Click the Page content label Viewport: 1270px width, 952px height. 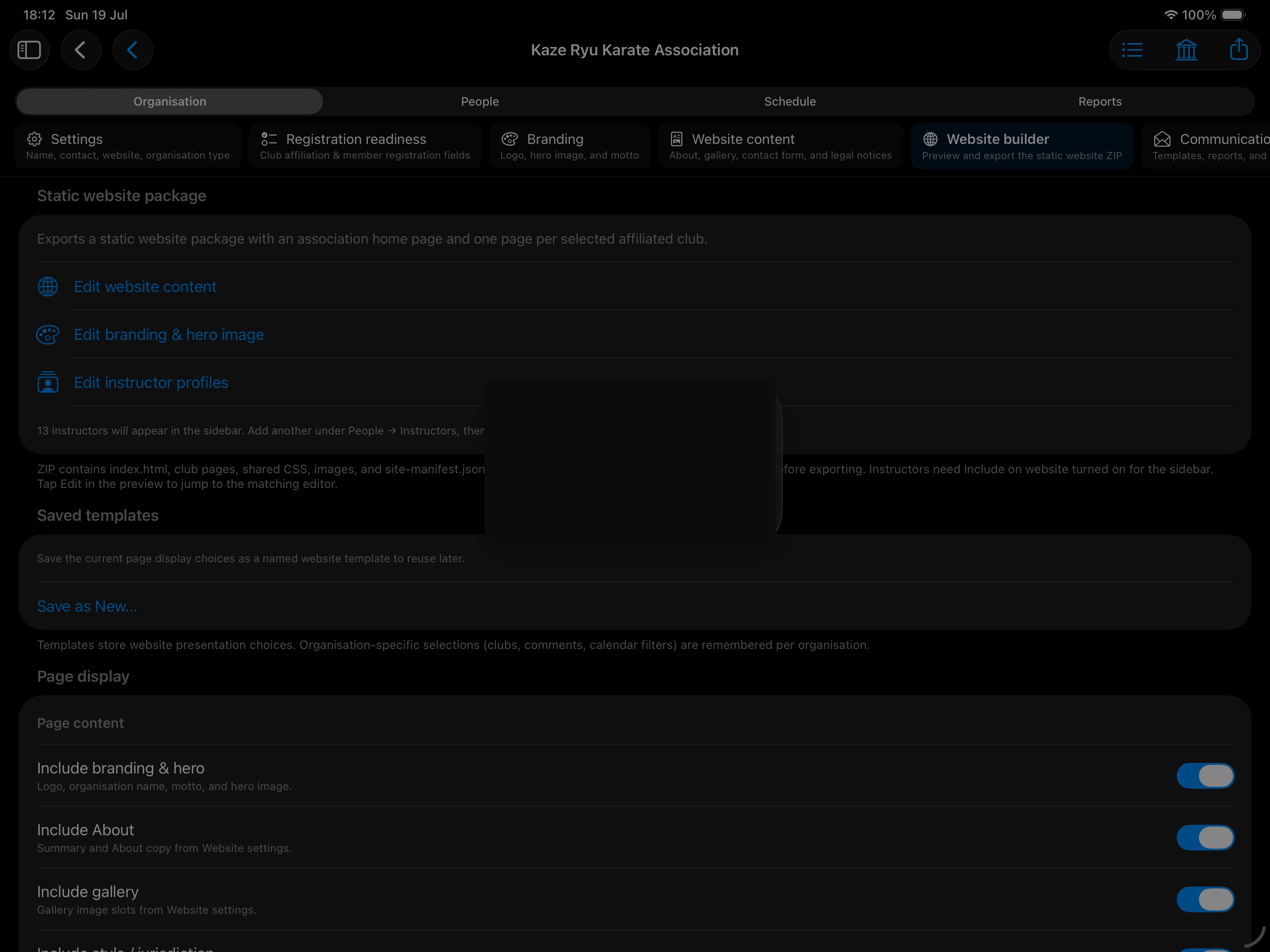tap(80, 723)
